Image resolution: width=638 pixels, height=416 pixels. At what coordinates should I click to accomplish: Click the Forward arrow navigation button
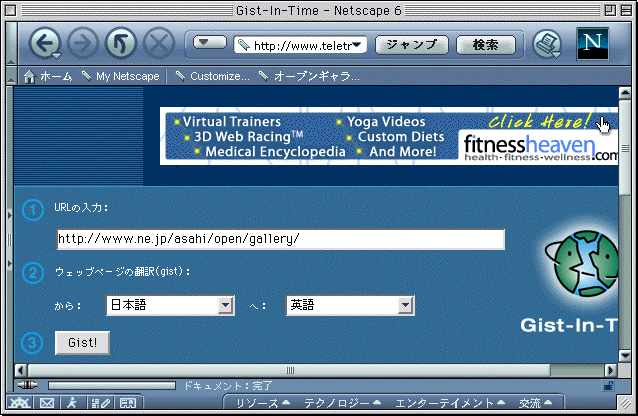point(83,43)
